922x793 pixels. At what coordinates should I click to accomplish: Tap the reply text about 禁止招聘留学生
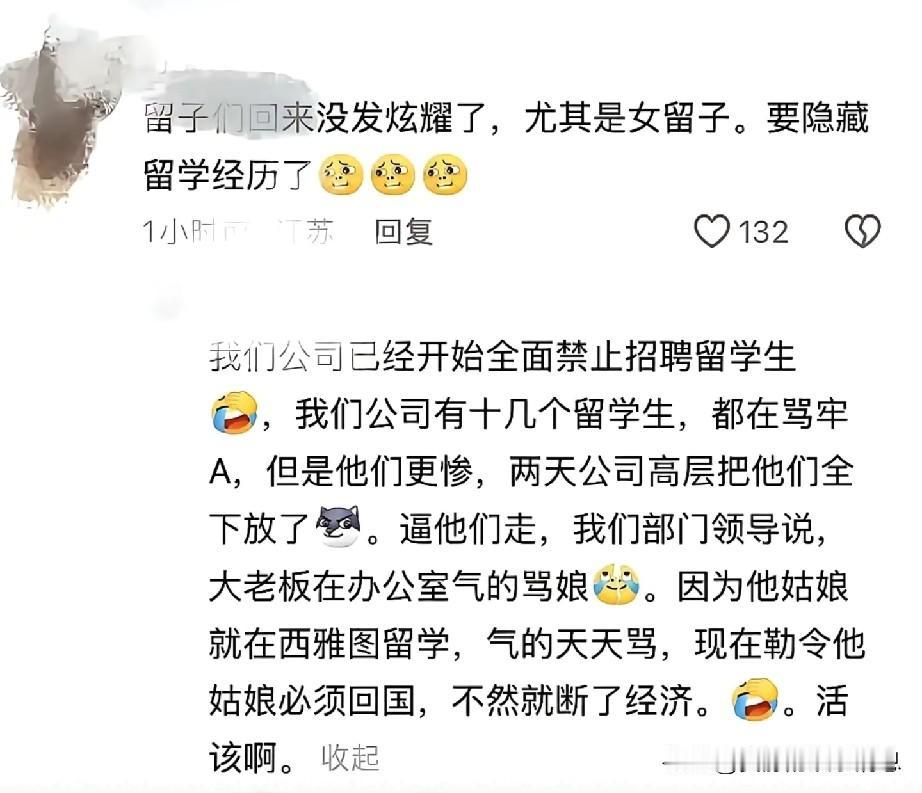click(x=502, y=356)
